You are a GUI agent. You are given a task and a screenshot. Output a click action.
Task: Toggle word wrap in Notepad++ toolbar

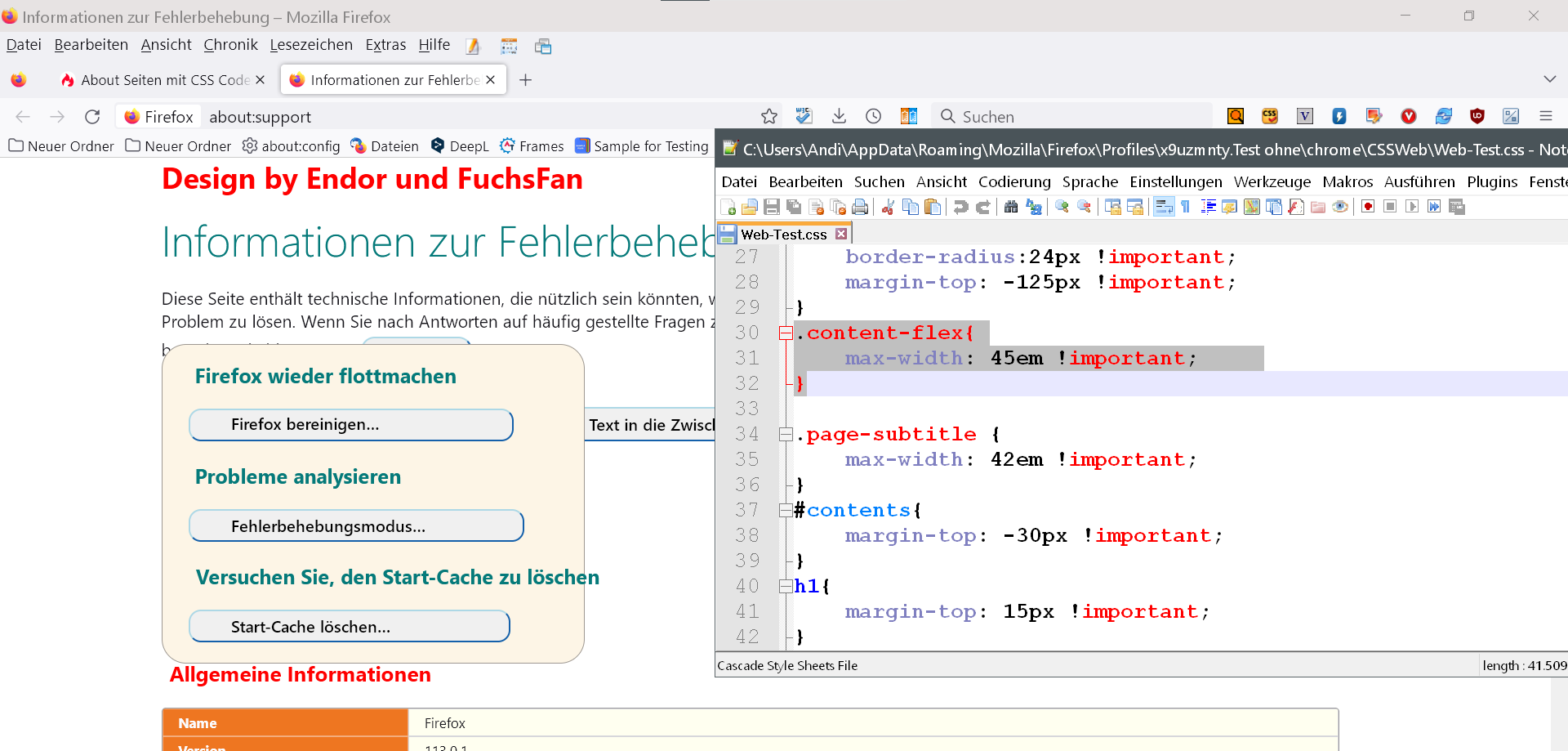point(1164,207)
